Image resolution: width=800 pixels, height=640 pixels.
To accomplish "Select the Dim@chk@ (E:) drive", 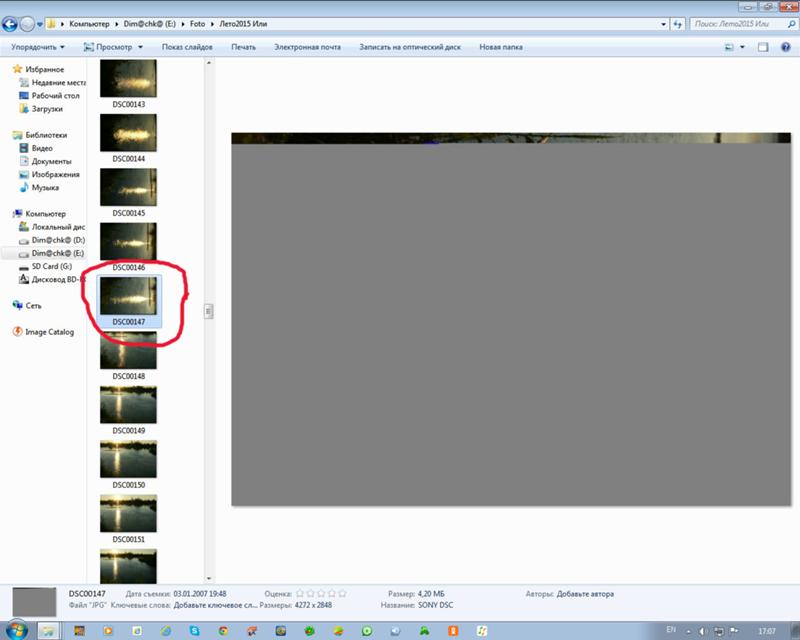I will point(52,253).
